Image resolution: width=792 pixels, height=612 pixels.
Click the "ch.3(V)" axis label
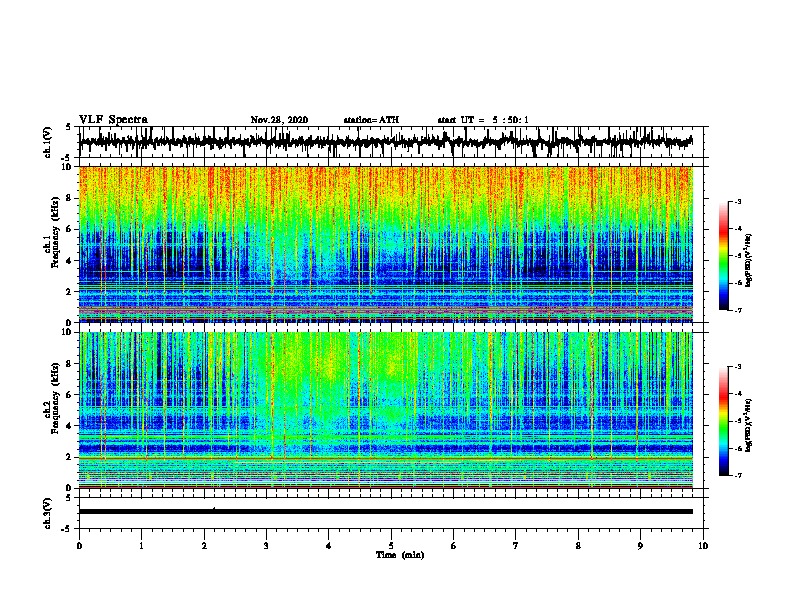click(x=48, y=513)
